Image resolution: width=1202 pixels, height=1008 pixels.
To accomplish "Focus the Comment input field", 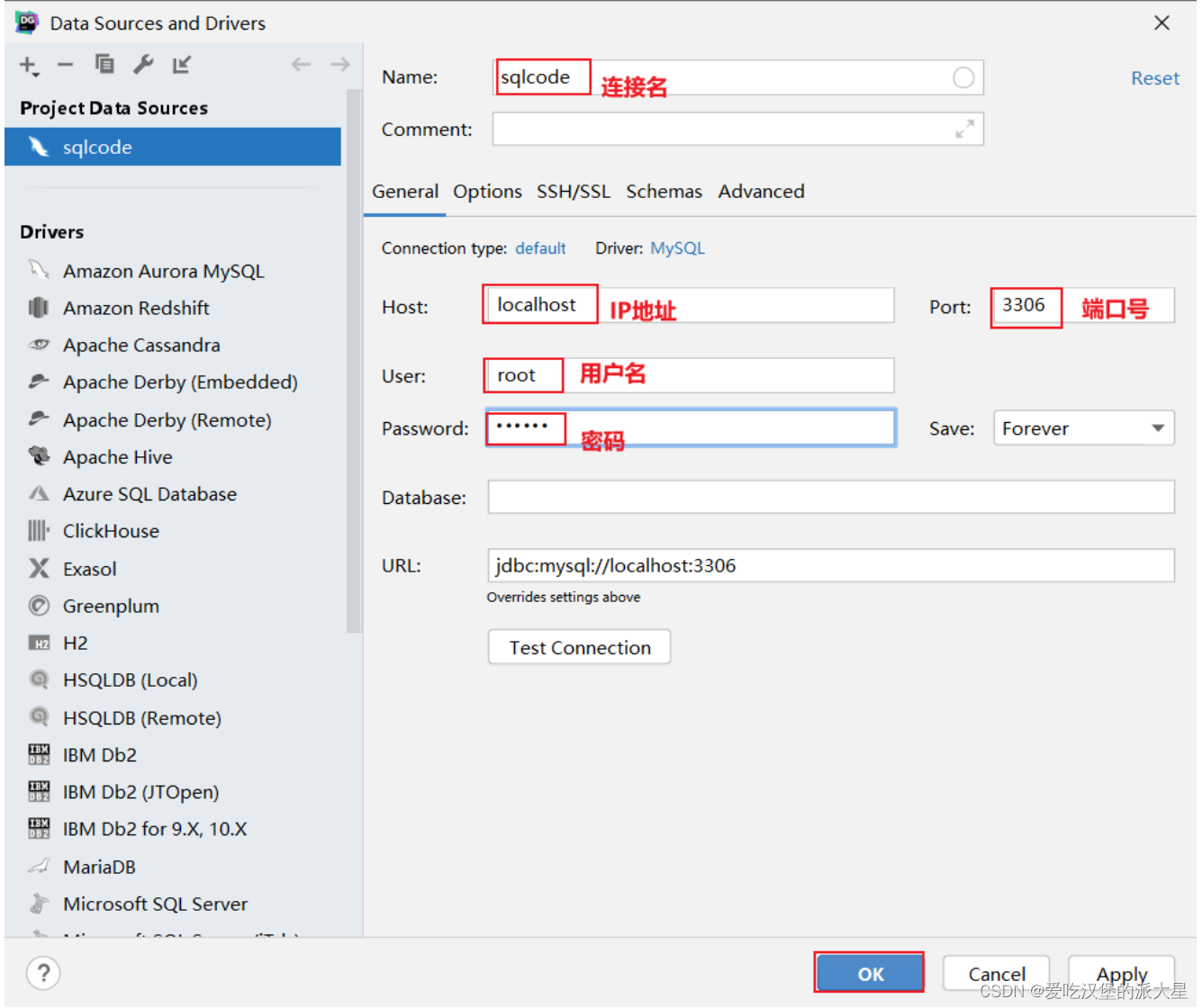I will click(738, 129).
